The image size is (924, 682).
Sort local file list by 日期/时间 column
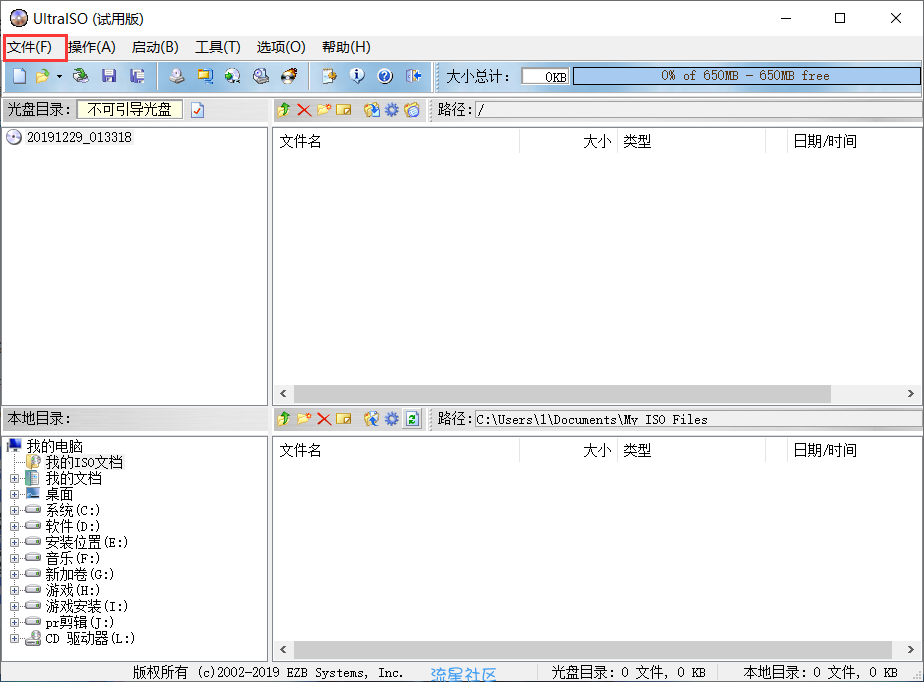854,450
